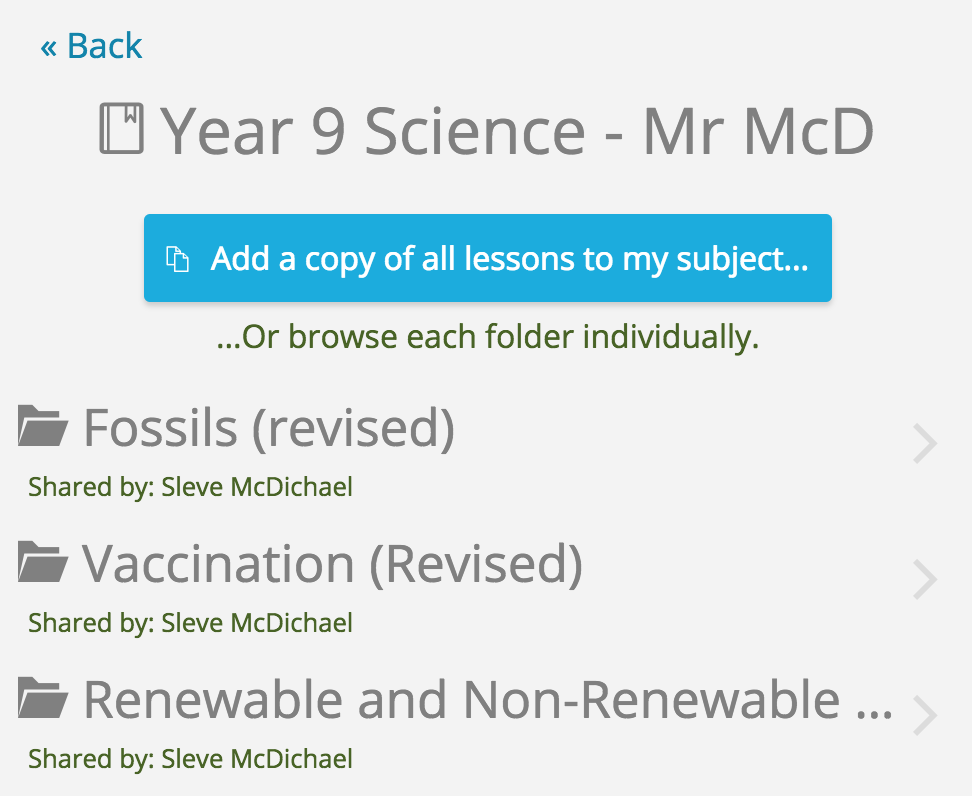Open the Vaccination (Revised) folder icon
Image resolution: width=972 pixels, height=796 pixels.
(x=42, y=562)
